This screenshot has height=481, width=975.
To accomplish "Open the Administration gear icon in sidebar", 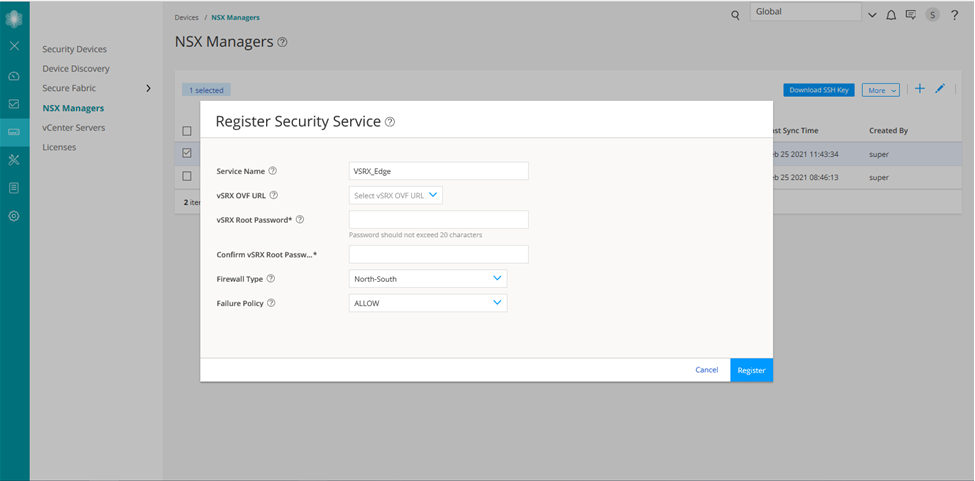I will coord(14,216).
